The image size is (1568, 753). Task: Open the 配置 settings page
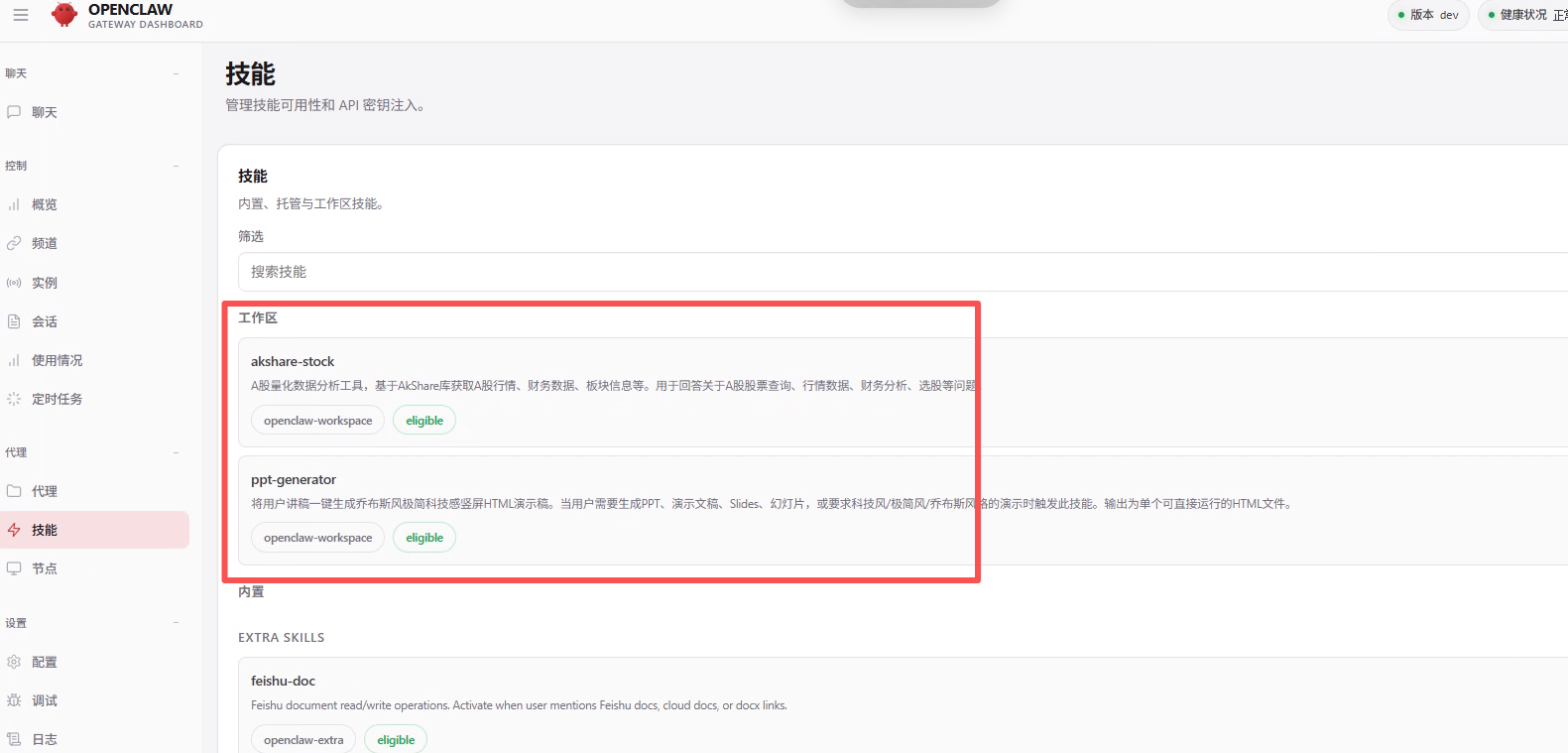[x=94, y=662]
